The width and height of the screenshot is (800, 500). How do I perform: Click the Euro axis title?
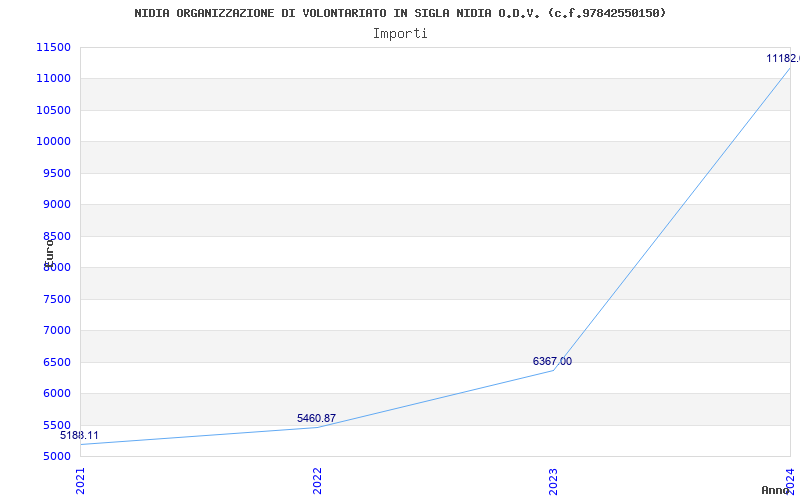click(48, 254)
